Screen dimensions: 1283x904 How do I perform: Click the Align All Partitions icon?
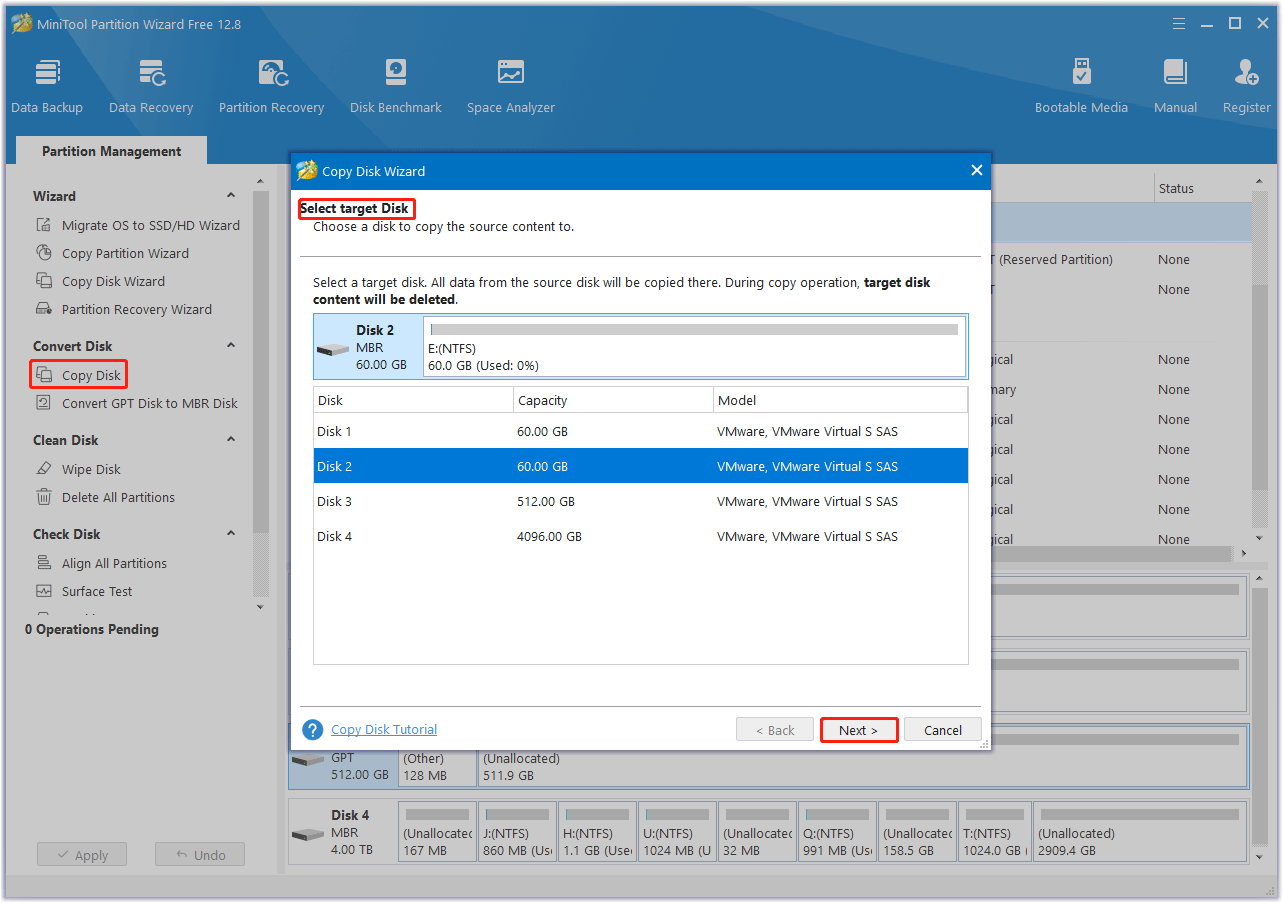44,563
